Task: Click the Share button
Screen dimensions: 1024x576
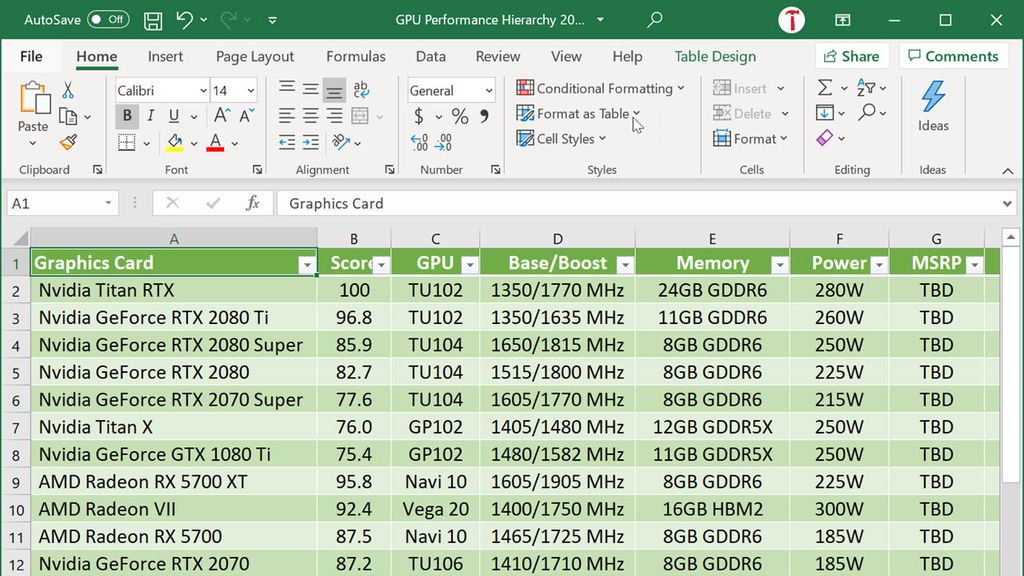Action: click(x=852, y=55)
